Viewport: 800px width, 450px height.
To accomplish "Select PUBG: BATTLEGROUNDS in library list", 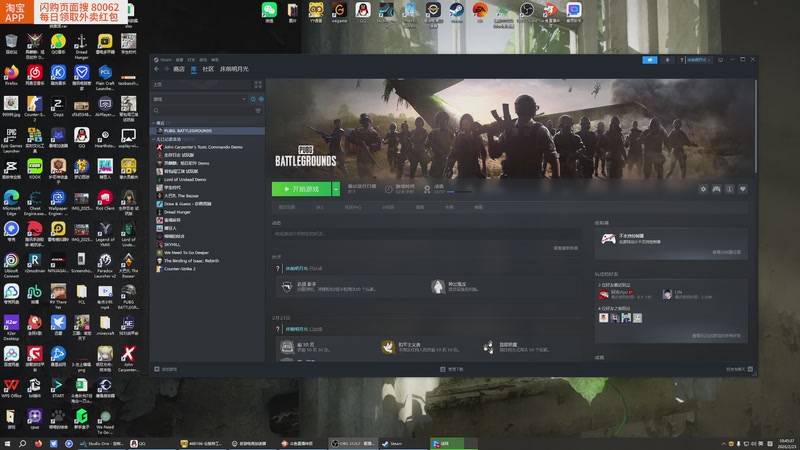I will pos(208,131).
